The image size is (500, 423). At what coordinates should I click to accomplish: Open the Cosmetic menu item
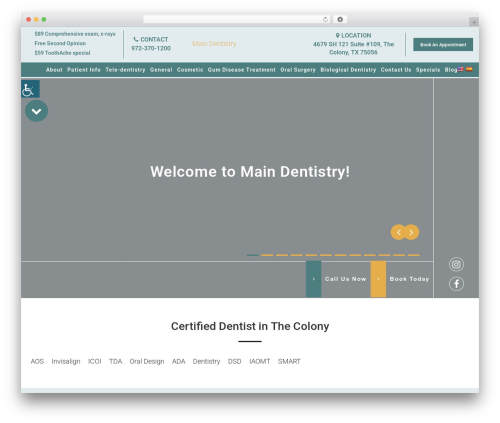coord(190,70)
